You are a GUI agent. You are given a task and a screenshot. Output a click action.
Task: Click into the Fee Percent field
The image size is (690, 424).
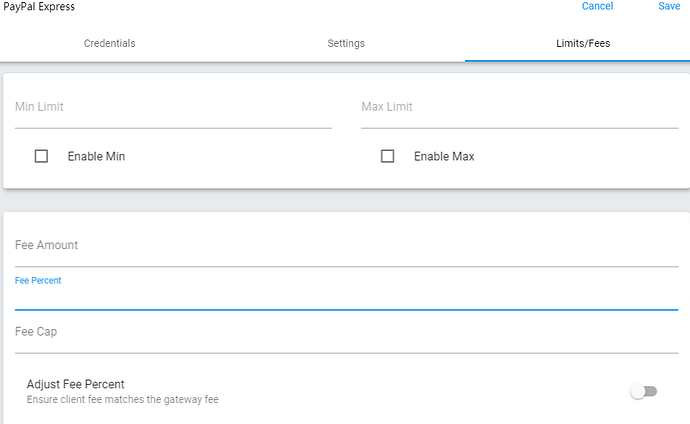pos(347,297)
